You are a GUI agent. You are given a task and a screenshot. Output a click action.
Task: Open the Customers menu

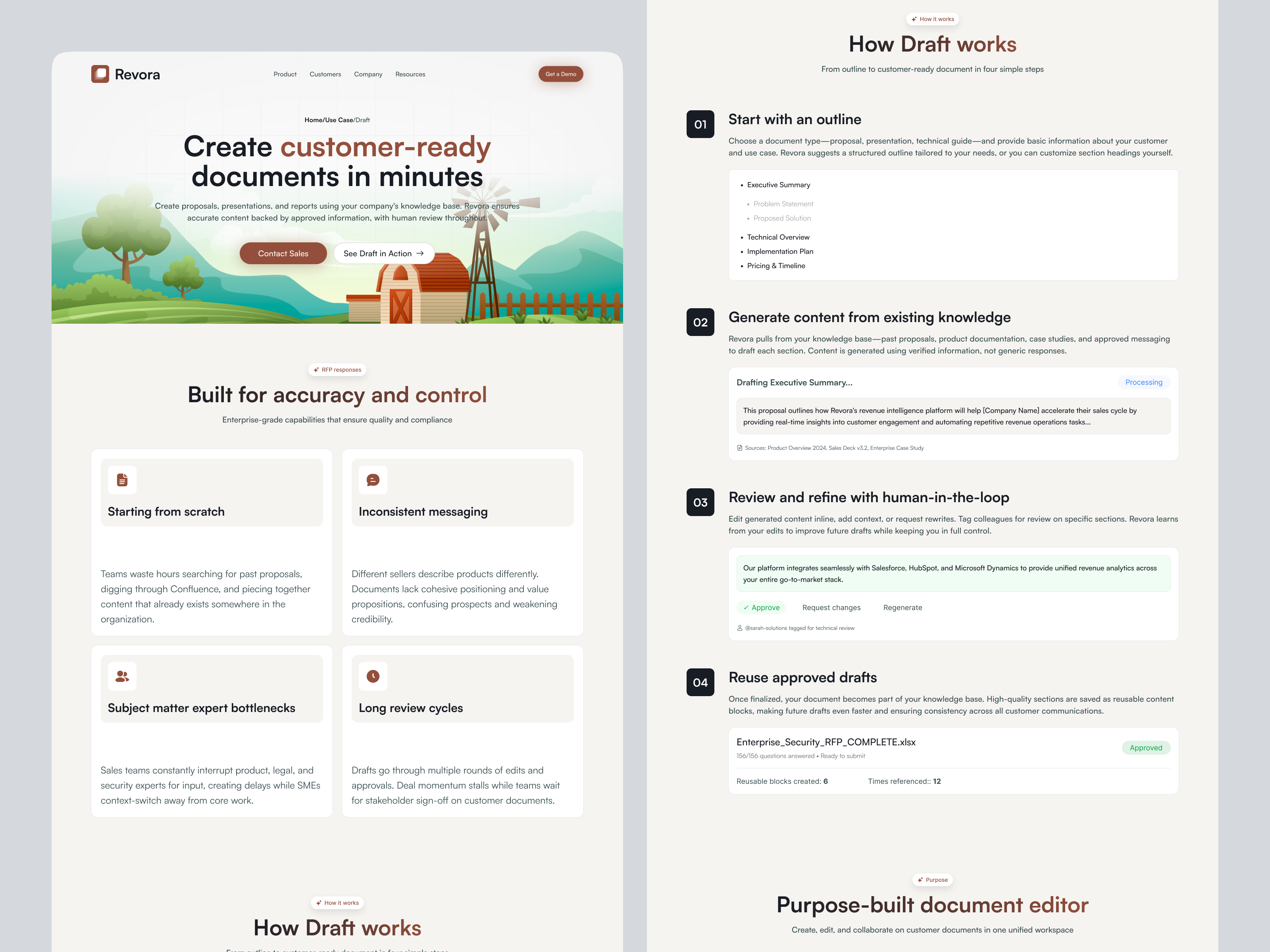(325, 74)
